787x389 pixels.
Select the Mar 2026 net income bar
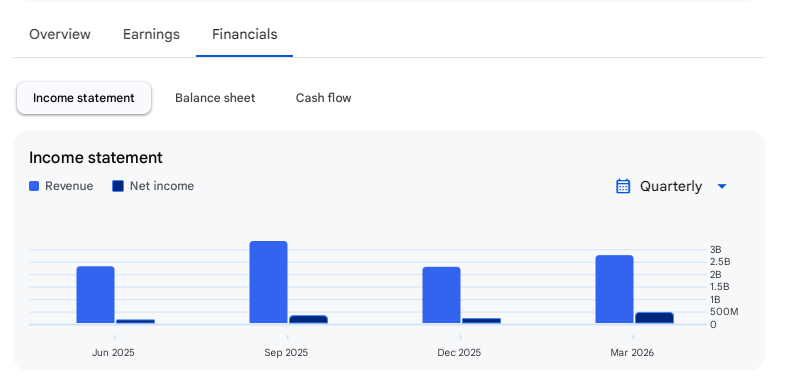(x=654, y=318)
